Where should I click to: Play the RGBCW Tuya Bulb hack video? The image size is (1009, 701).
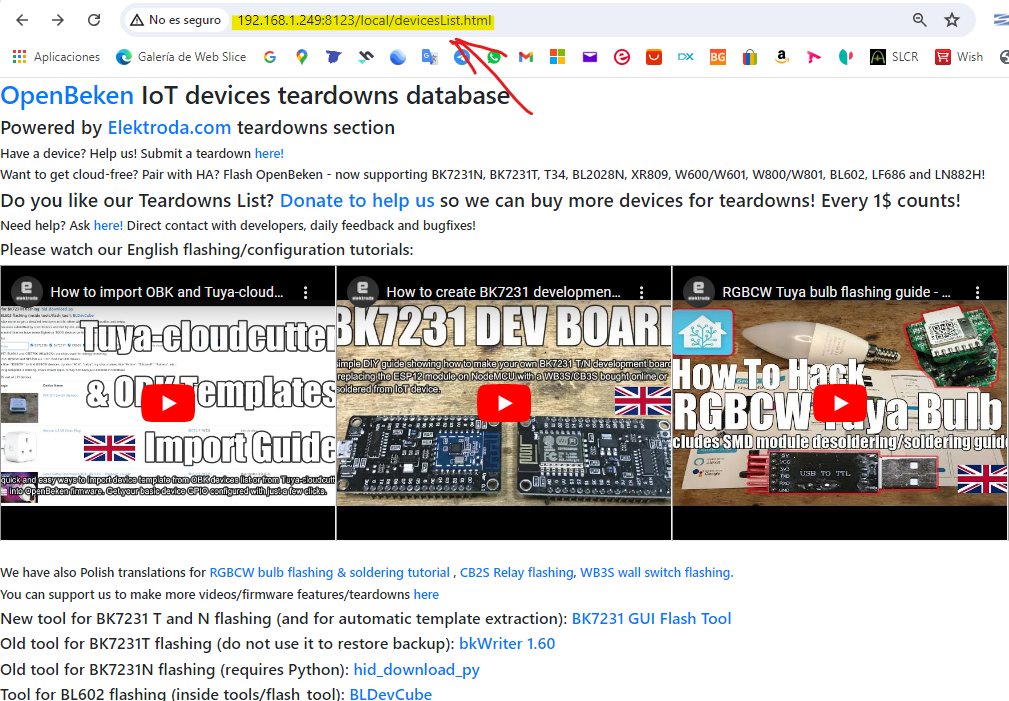pos(840,403)
